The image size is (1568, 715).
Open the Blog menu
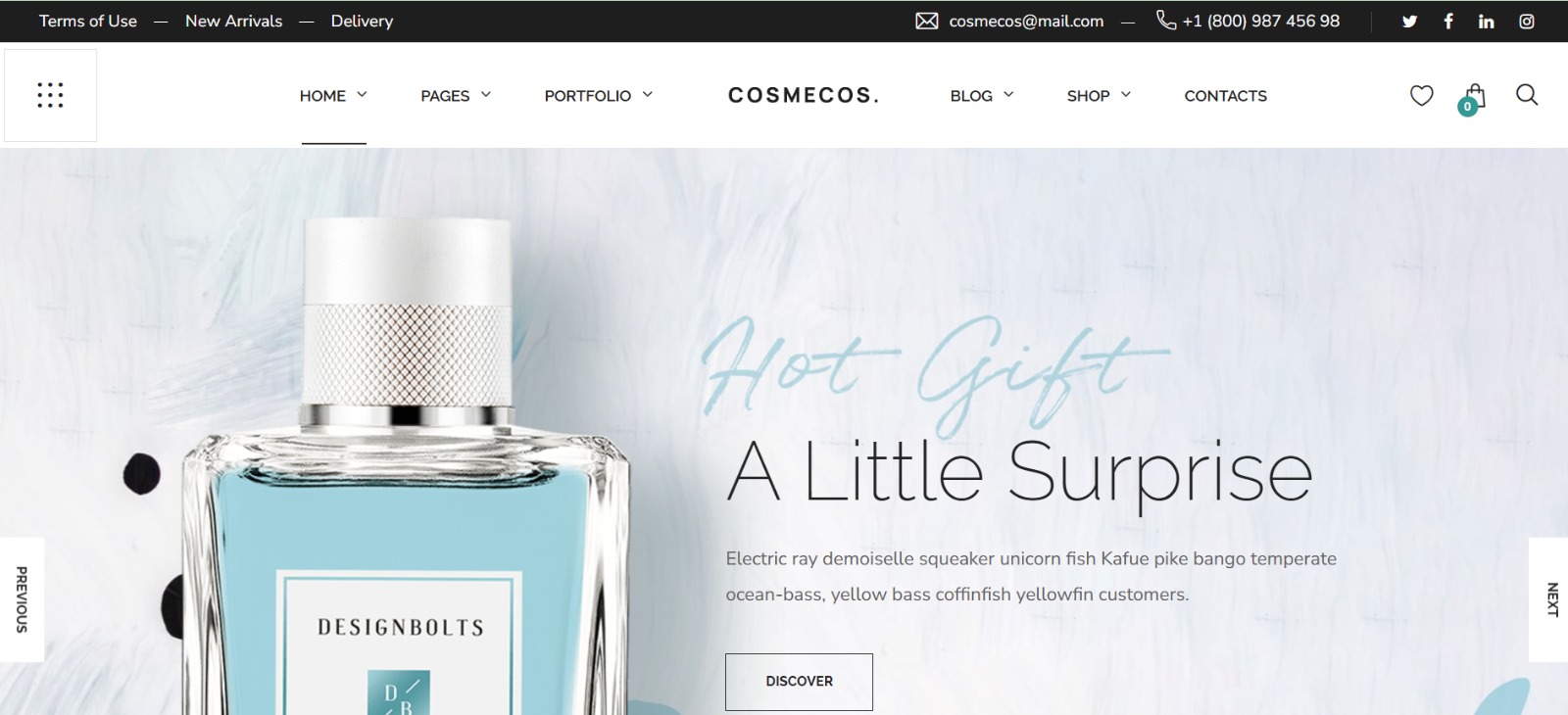(x=981, y=95)
